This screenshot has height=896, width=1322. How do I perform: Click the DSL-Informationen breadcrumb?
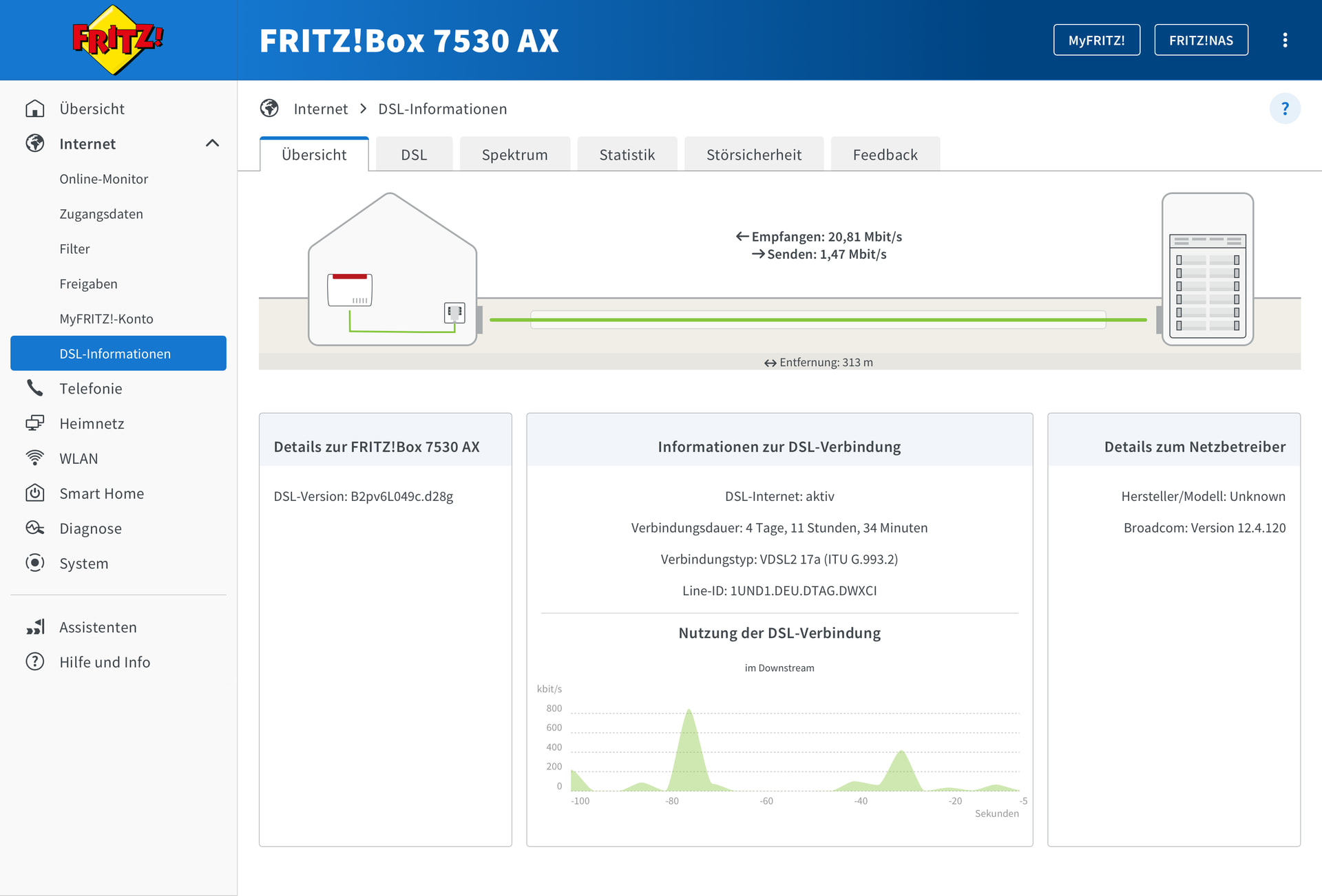pos(443,109)
